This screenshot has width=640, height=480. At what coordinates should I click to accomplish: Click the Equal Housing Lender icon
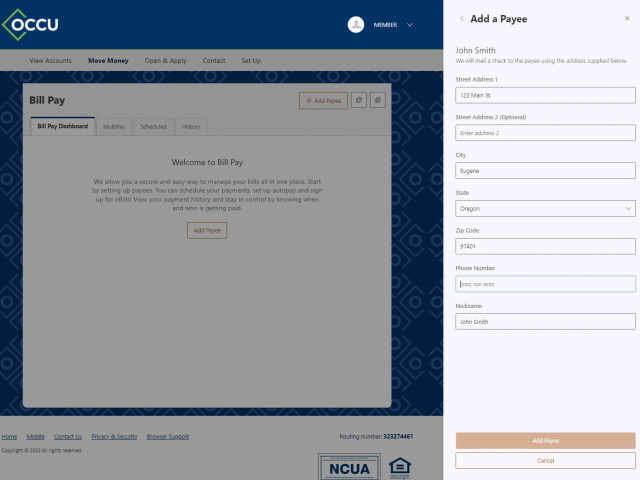(x=400, y=466)
